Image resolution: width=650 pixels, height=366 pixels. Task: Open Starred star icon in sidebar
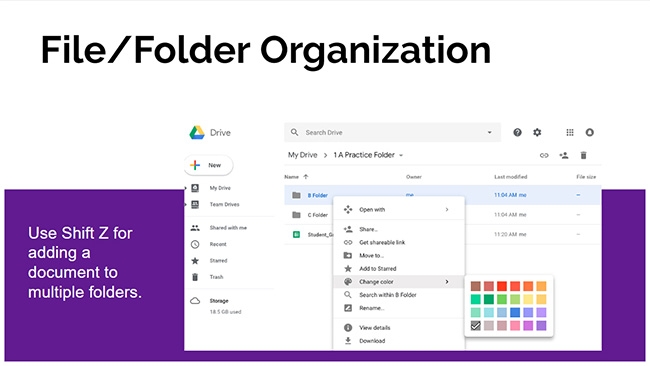point(195,261)
